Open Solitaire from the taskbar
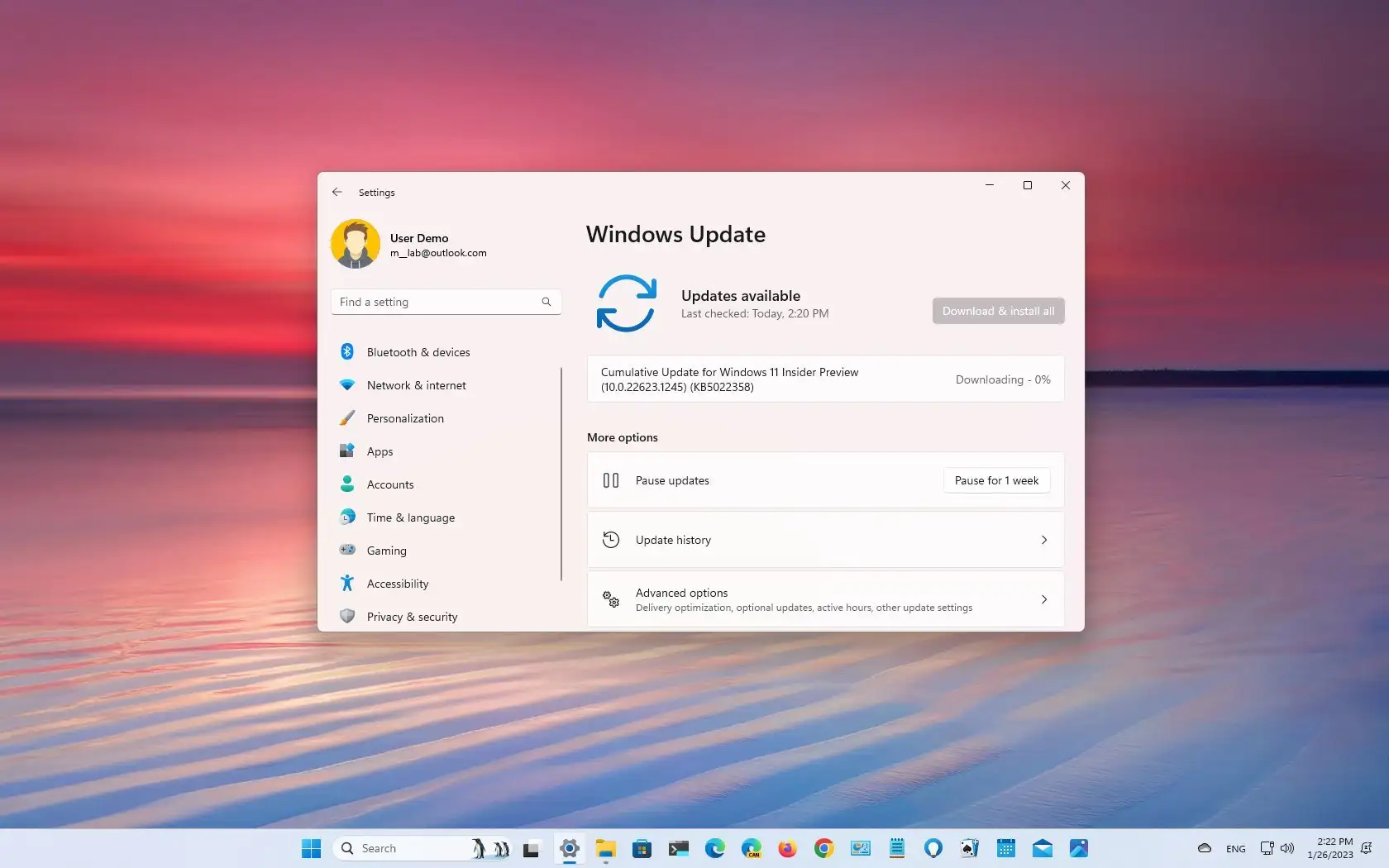 (x=970, y=848)
